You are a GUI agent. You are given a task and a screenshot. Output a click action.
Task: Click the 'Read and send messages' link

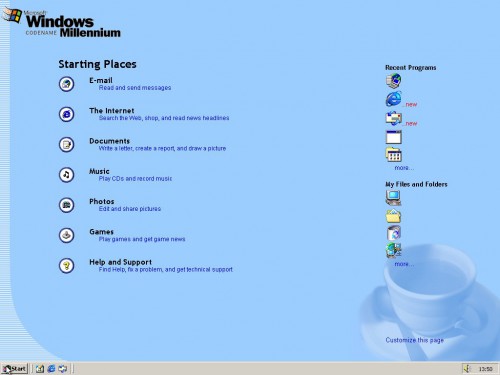(135, 88)
